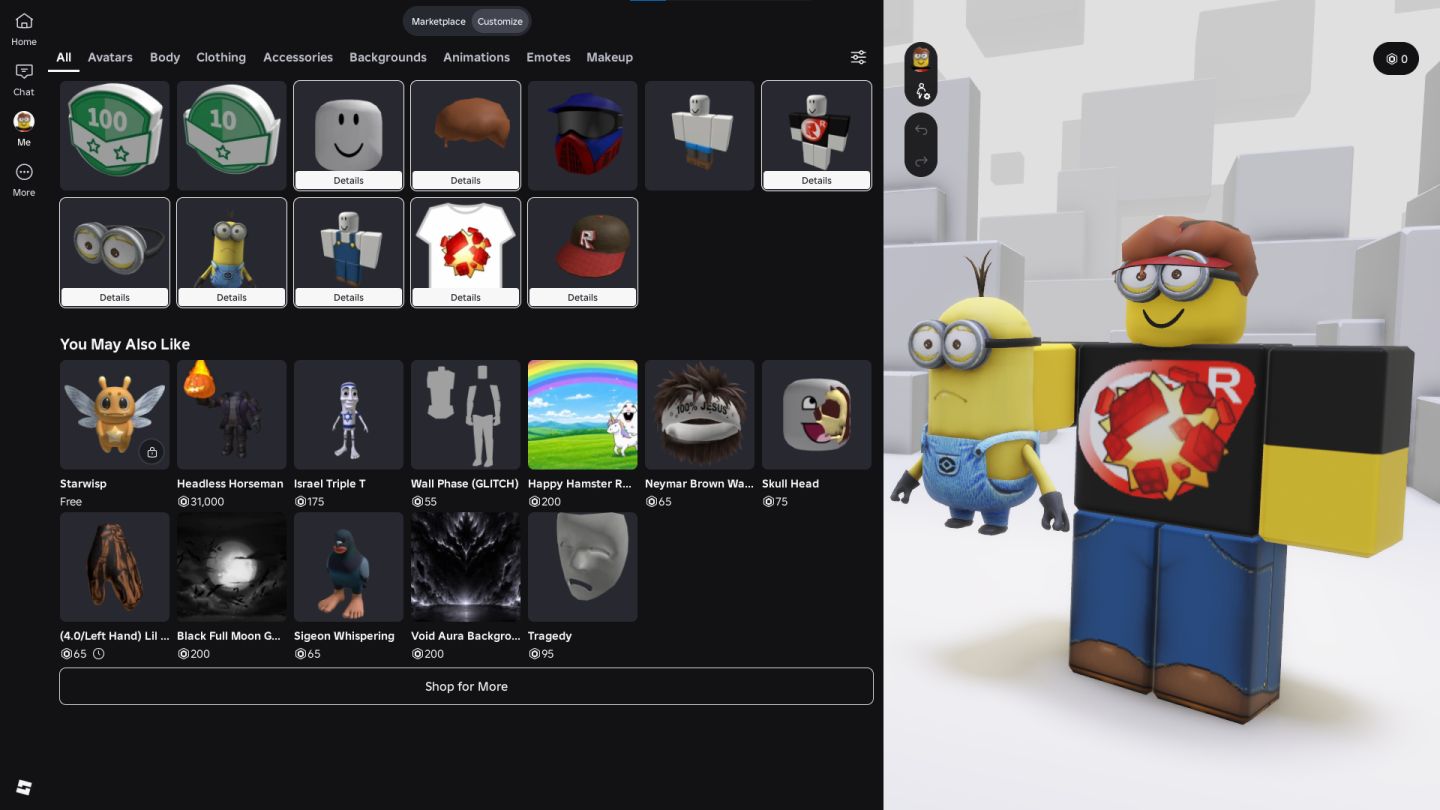Viewport: 1440px width, 810px height.
Task: Select the 100 visor hat item
Action: click(114, 135)
